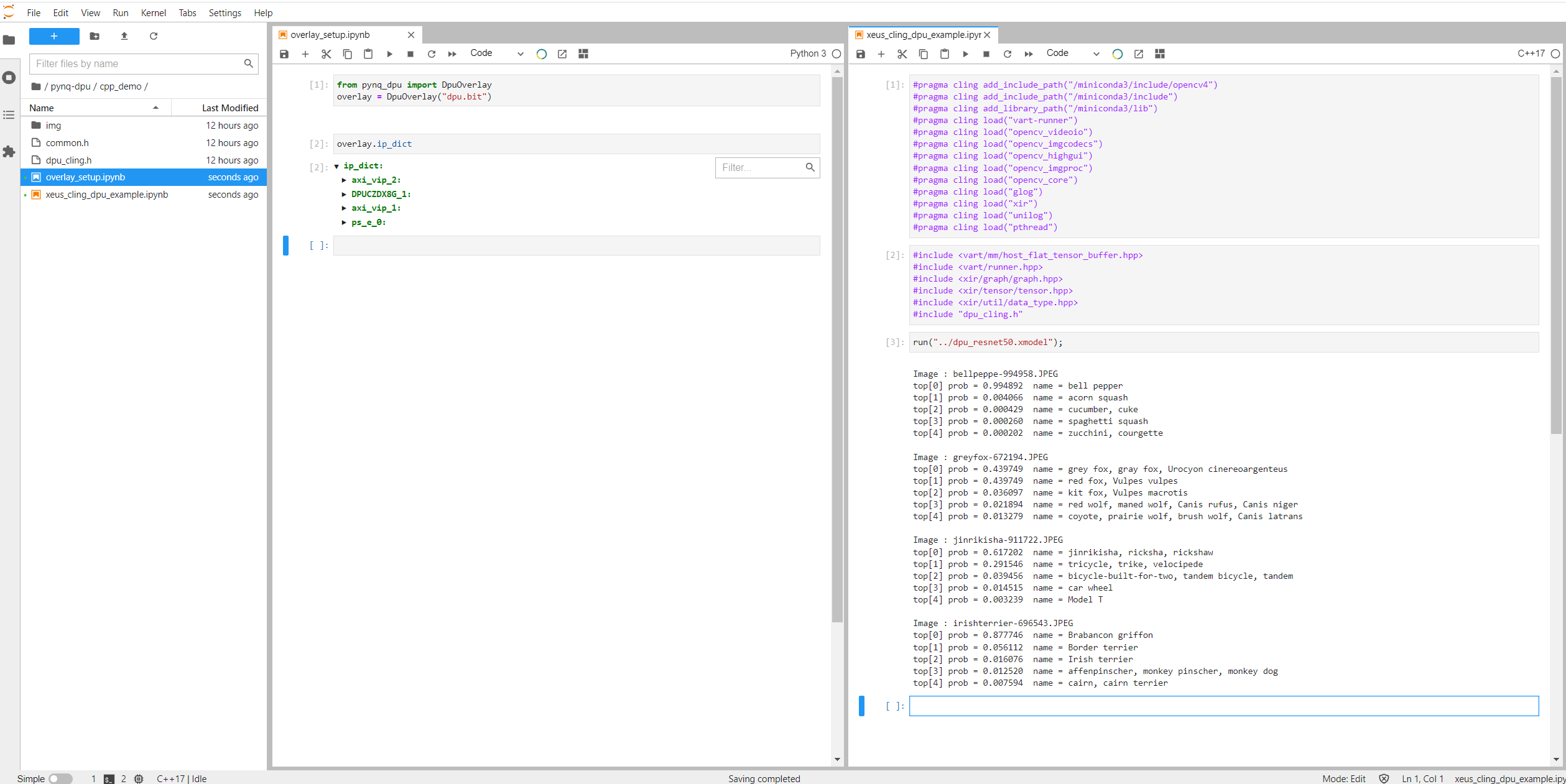The height and width of the screenshot is (784, 1566).
Task: Run selected cell in overlay_setup notebook
Action: 389,54
